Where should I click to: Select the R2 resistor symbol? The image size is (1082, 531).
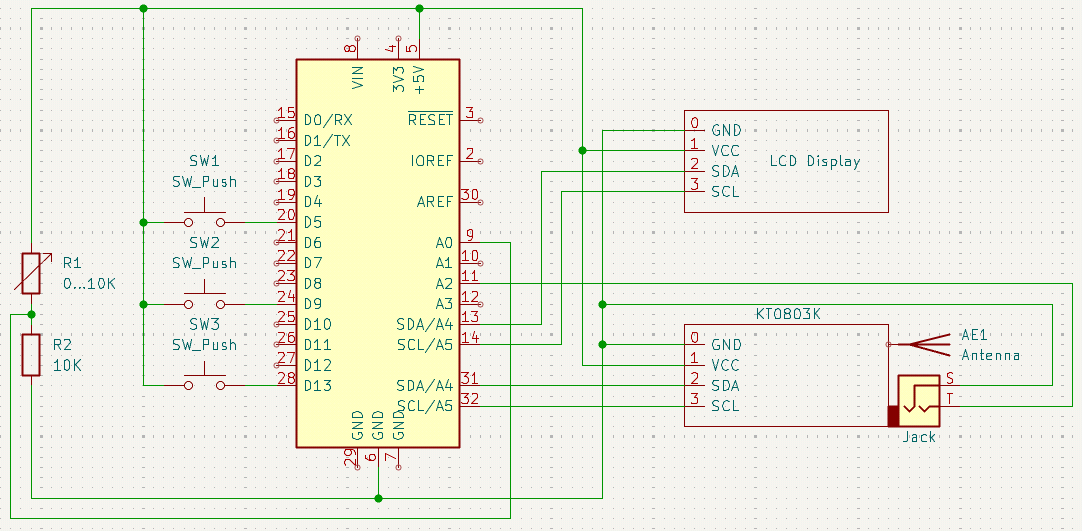point(31,354)
